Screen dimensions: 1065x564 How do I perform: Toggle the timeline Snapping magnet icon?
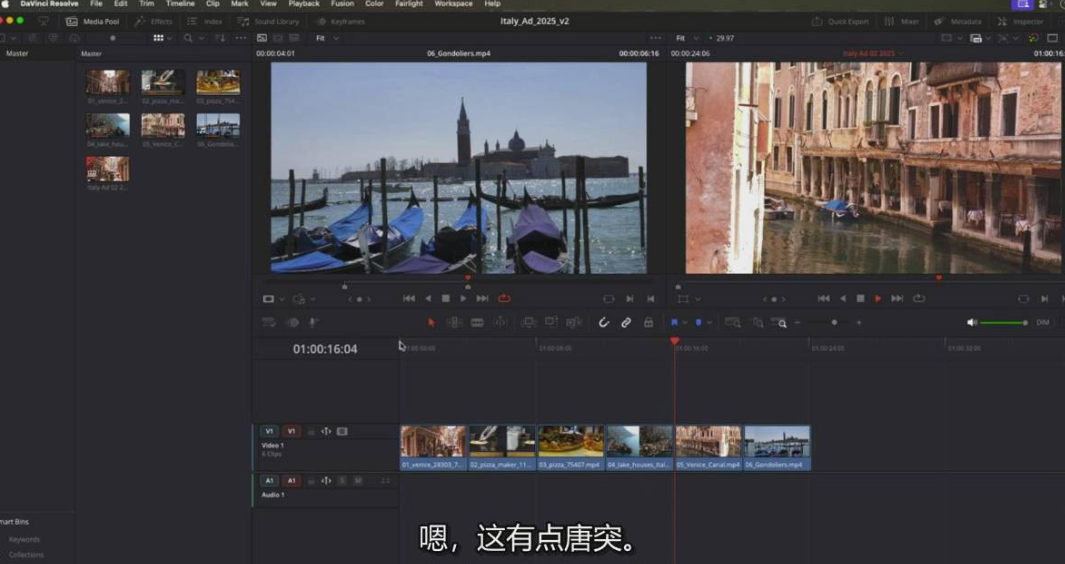click(x=604, y=323)
